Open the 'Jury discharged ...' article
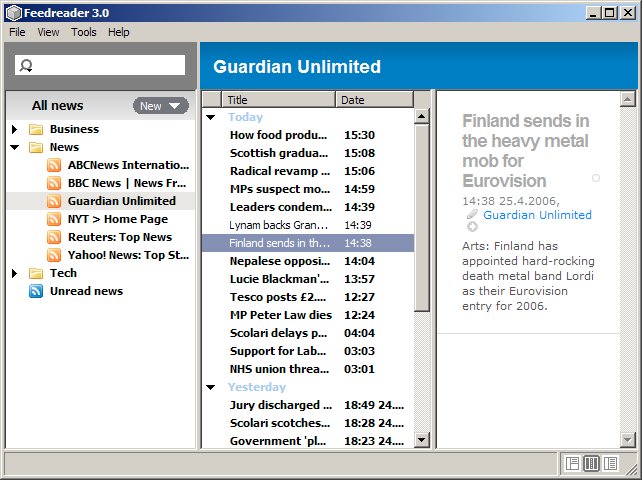Image resolution: width=642 pixels, height=480 pixels. [308, 405]
